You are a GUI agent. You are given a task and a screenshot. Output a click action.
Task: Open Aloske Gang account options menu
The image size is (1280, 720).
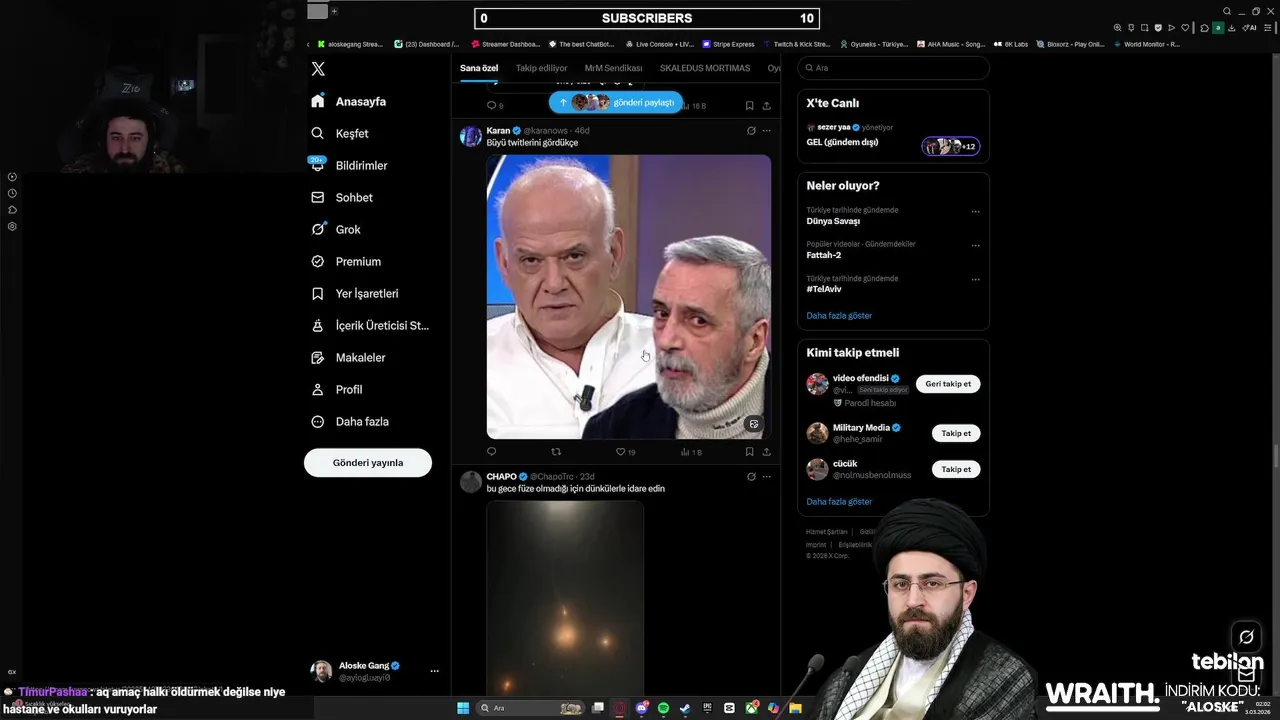(x=434, y=671)
